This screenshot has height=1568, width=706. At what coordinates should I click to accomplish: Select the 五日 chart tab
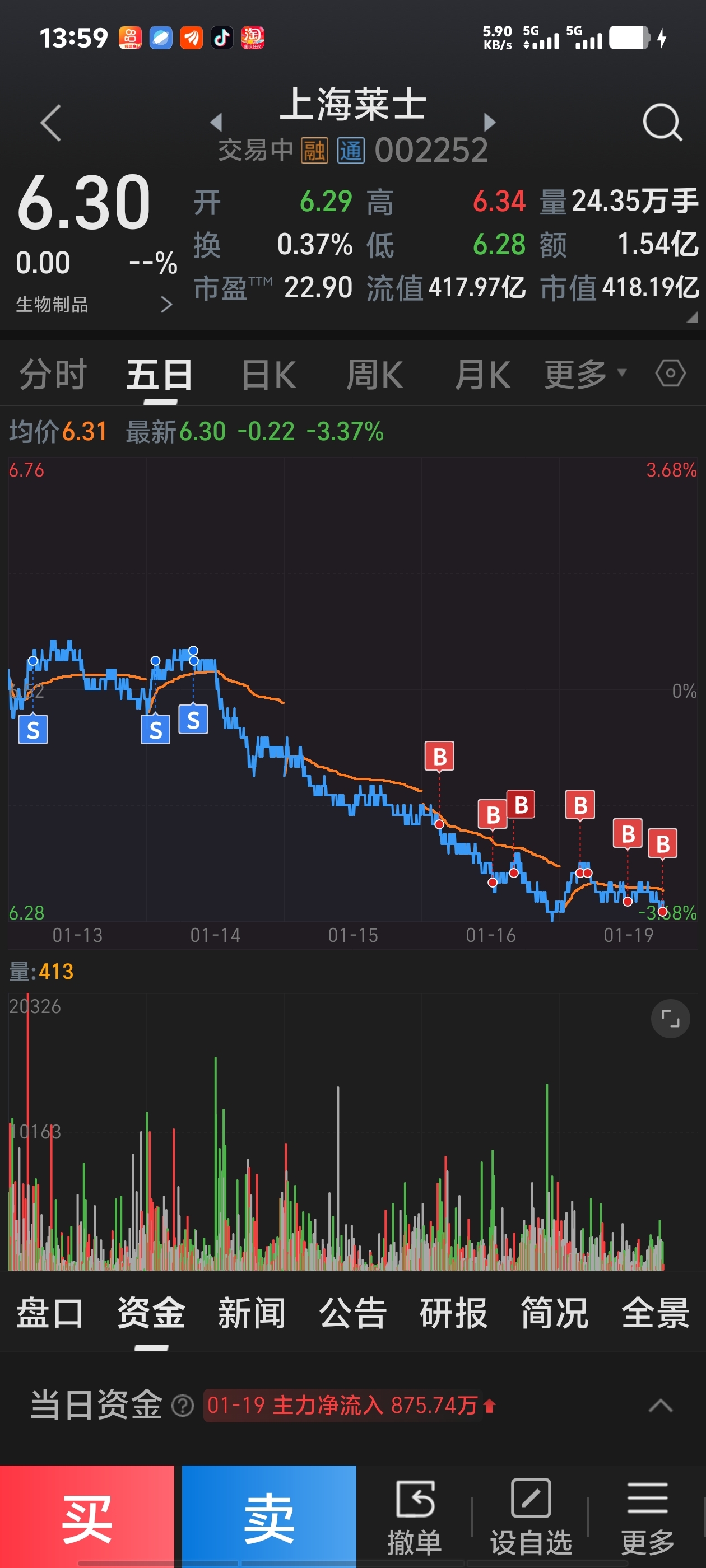point(160,374)
